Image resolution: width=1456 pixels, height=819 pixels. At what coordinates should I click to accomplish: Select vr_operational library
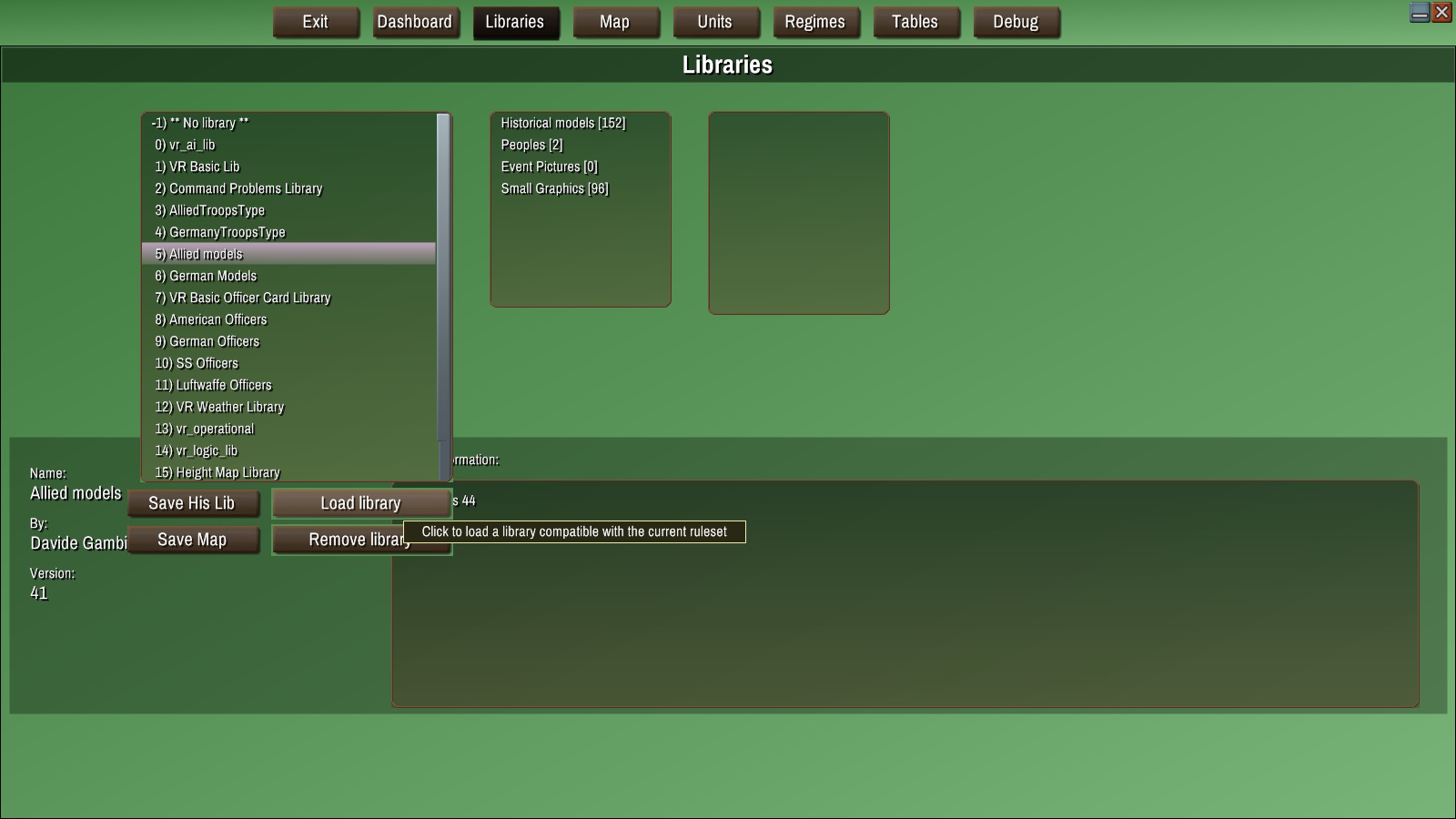289,429
